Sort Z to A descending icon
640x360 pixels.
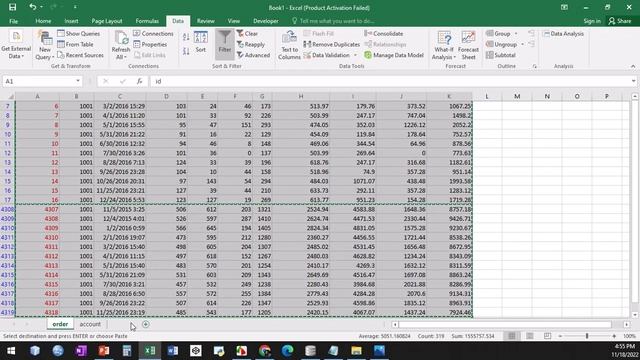[186, 51]
